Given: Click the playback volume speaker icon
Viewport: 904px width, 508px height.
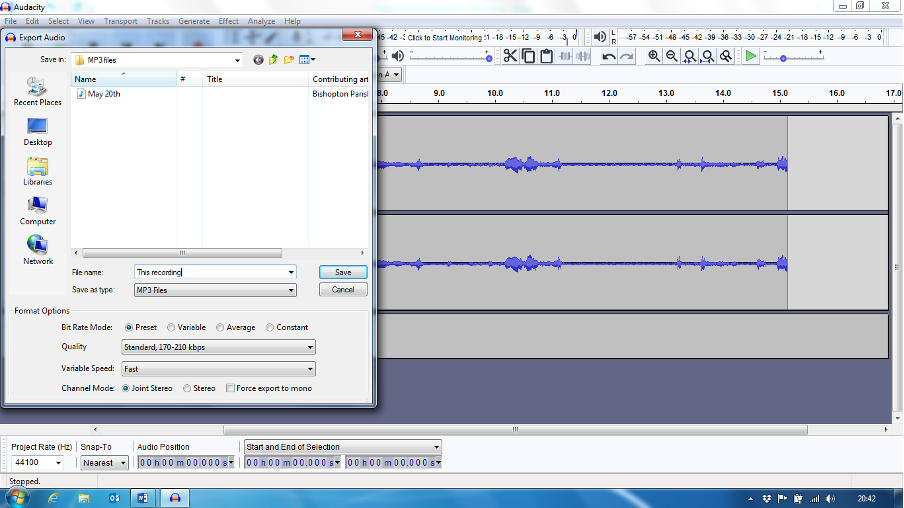Looking at the screenshot, I should coord(398,56).
